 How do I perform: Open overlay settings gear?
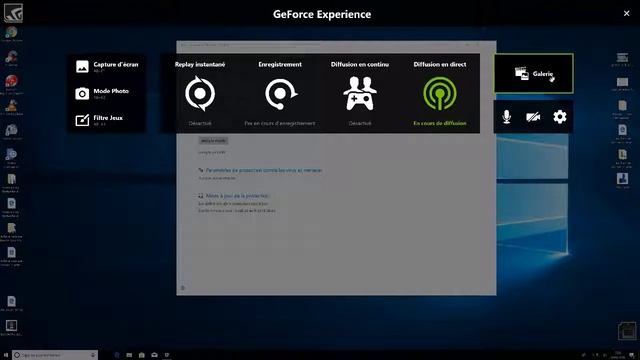[560, 117]
